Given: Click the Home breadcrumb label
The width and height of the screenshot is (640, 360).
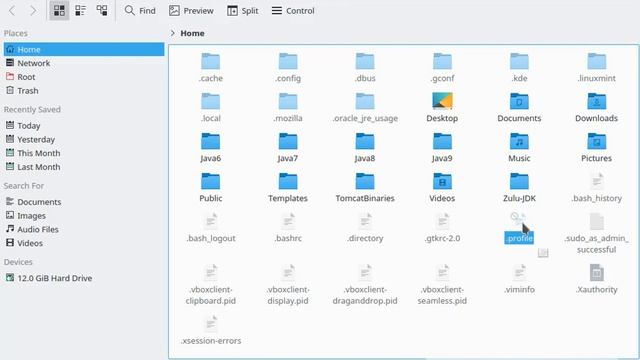Looking at the screenshot, I should click(192, 33).
